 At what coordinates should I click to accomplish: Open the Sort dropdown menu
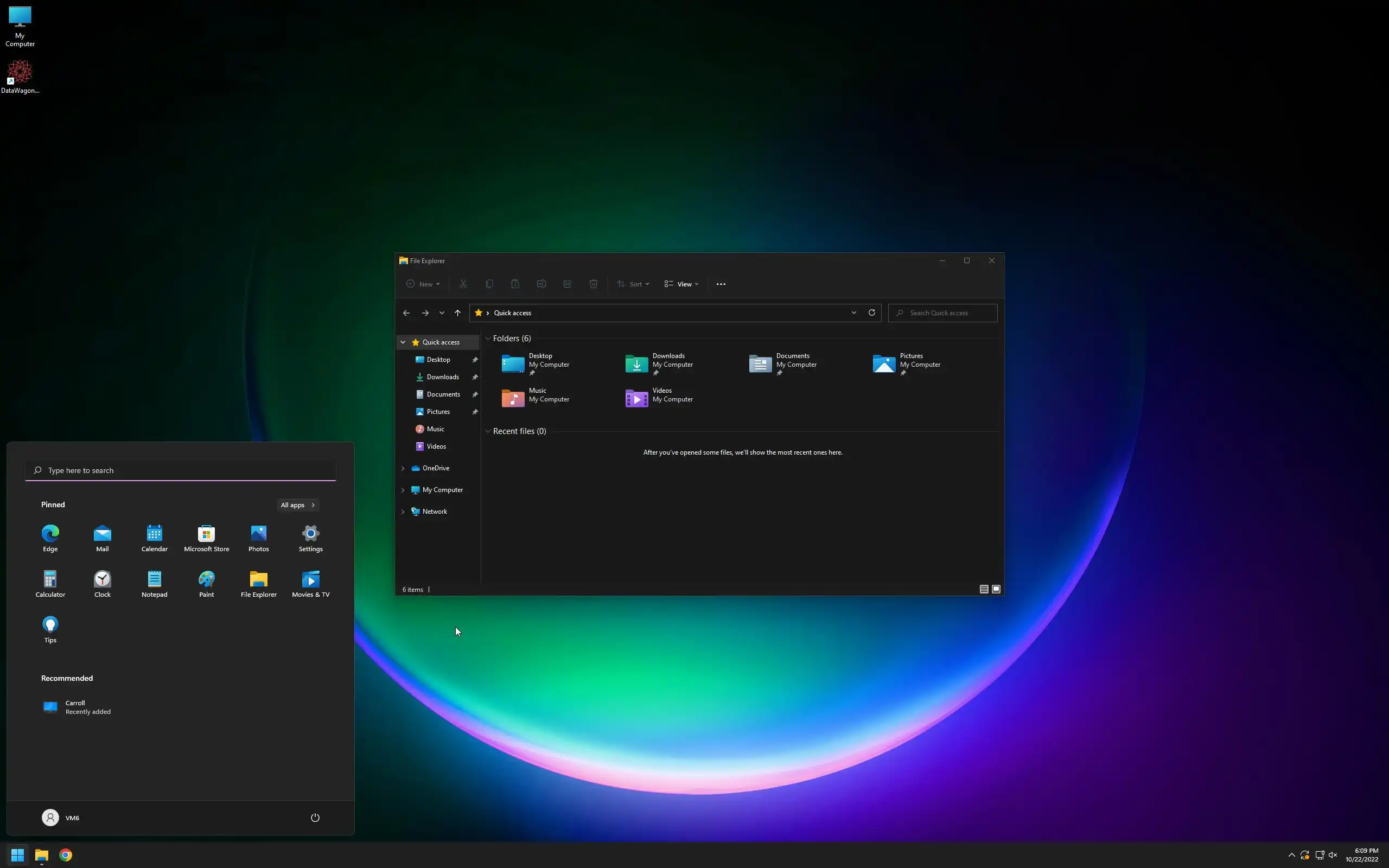(633, 284)
